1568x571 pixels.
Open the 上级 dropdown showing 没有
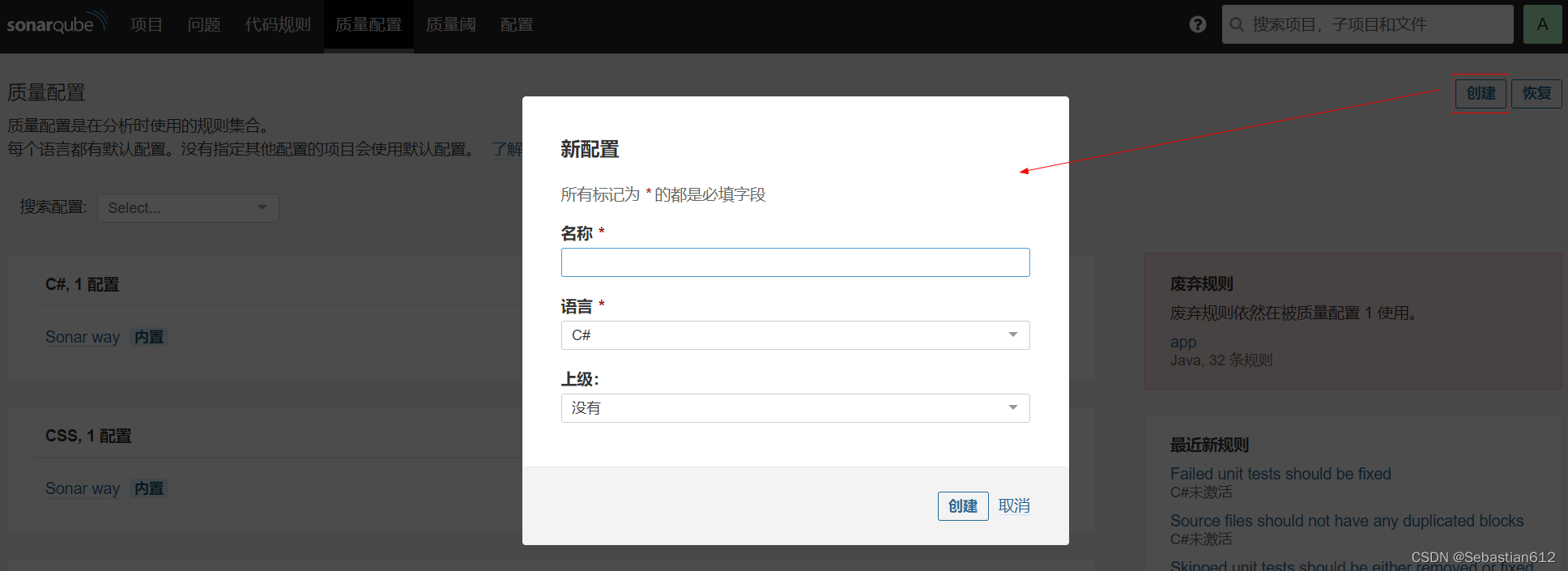[x=795, y=408]
